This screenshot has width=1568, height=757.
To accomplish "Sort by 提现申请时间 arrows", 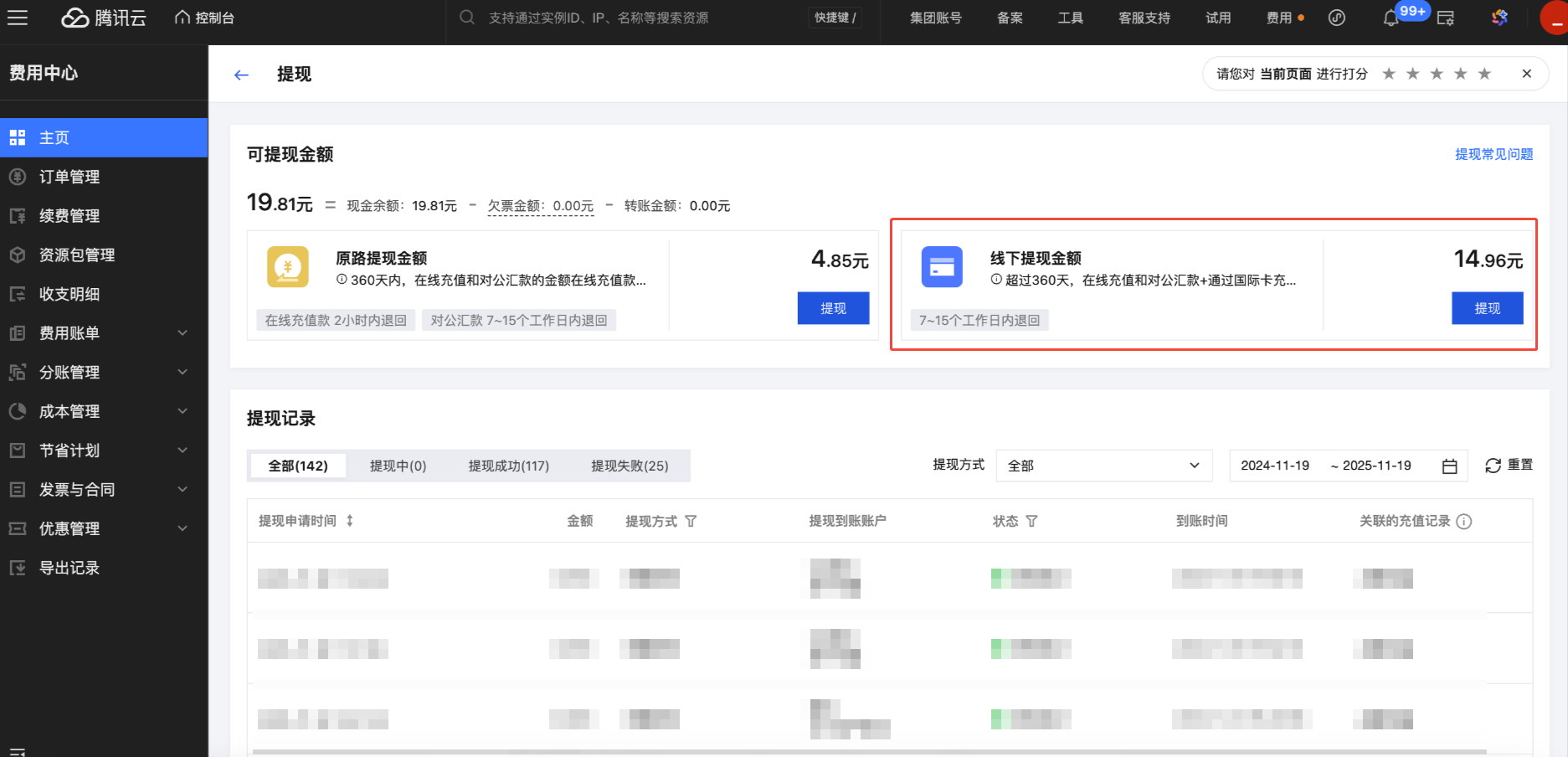I will tap(350, 521).
